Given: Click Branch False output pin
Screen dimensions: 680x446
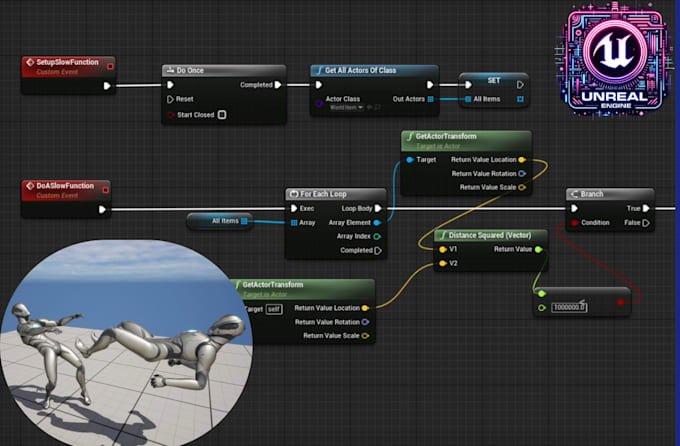Looking at the screenshot, I should (x=646, y=223).
